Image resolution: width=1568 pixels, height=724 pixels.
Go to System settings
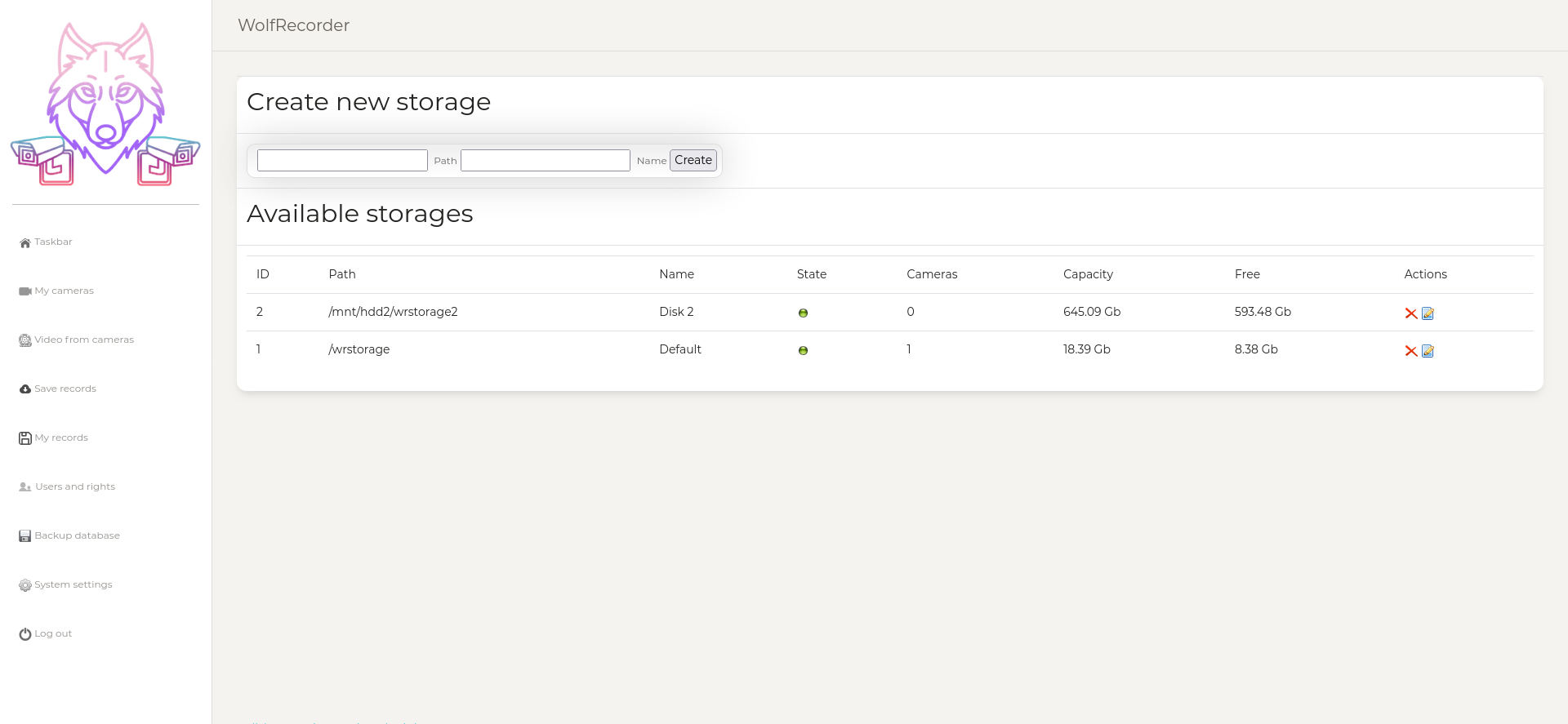coord(73,585)
